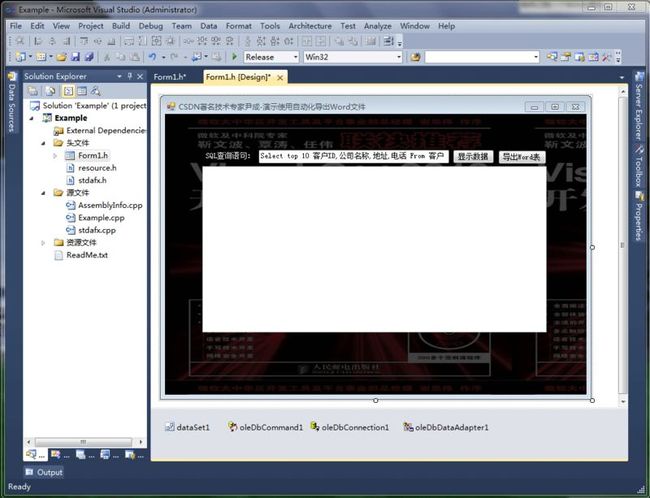Click the View Class Diagram icon
Viewport: 650px width, 498px height.
[x=96, y=91]
